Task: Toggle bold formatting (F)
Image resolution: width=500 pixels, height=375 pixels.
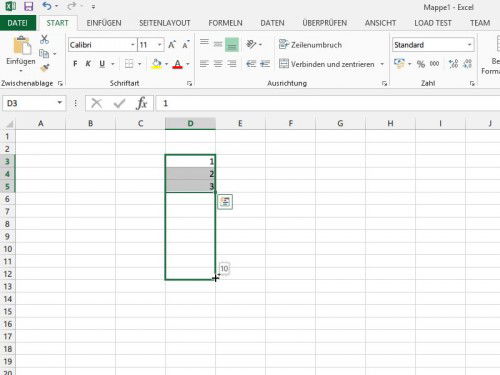Action: [x=75, y=64]
